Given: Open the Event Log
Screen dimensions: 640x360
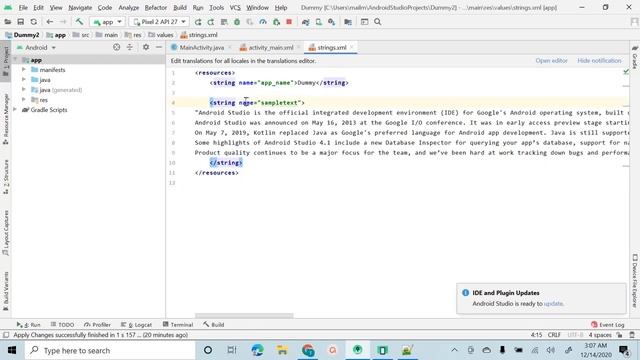Looking at the screenshot, I should [x=608, y=325].
